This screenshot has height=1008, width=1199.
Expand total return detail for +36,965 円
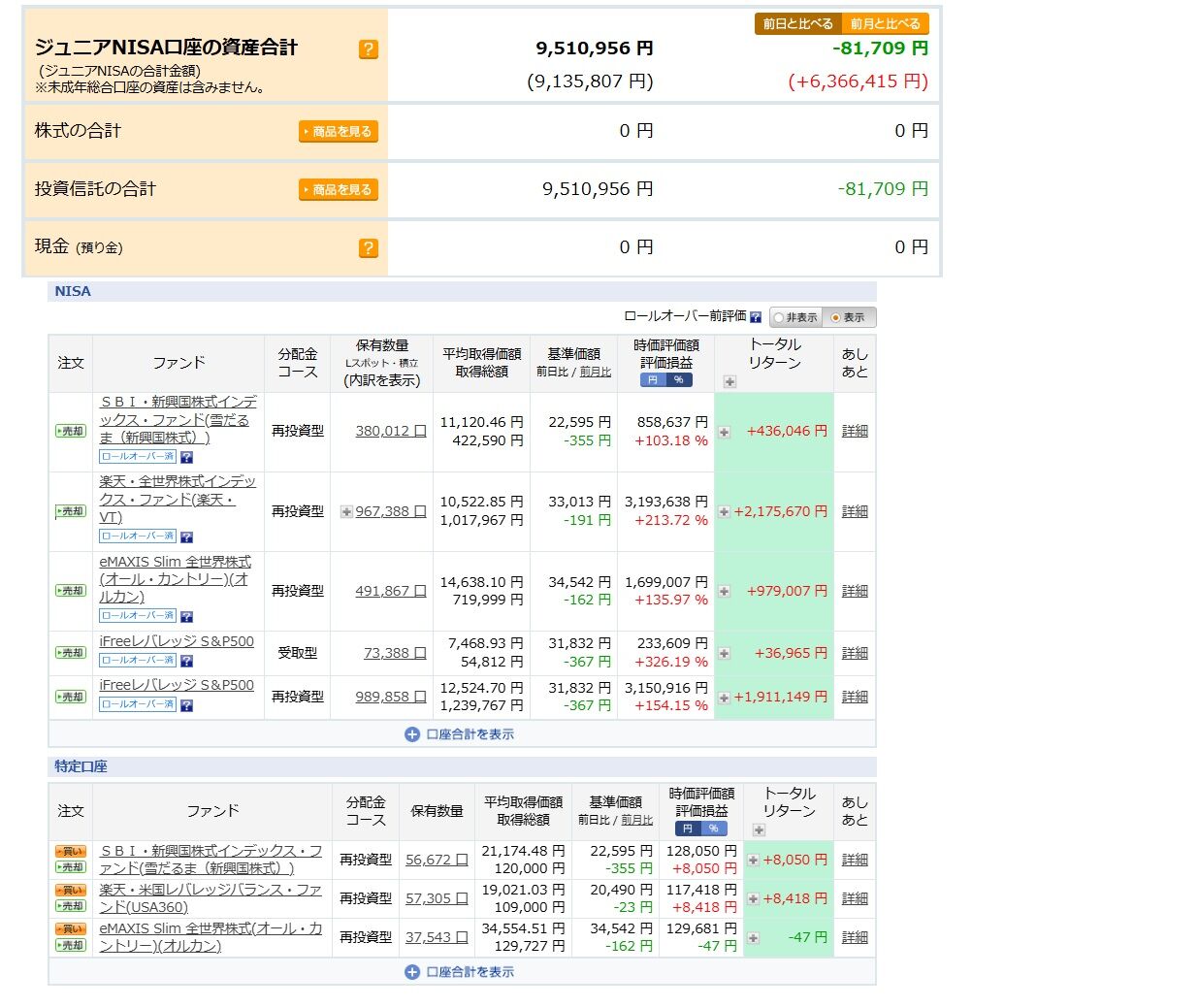point(724,653)
